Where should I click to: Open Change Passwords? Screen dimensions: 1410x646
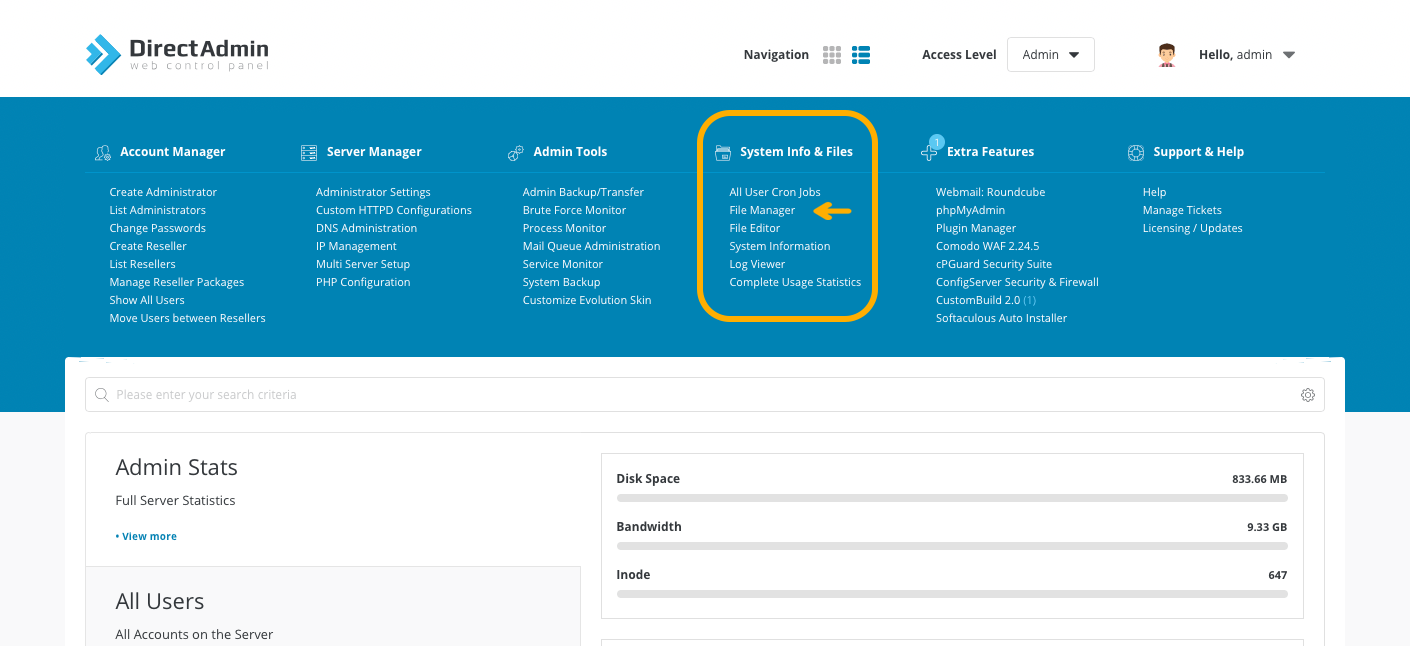point(158,228)
